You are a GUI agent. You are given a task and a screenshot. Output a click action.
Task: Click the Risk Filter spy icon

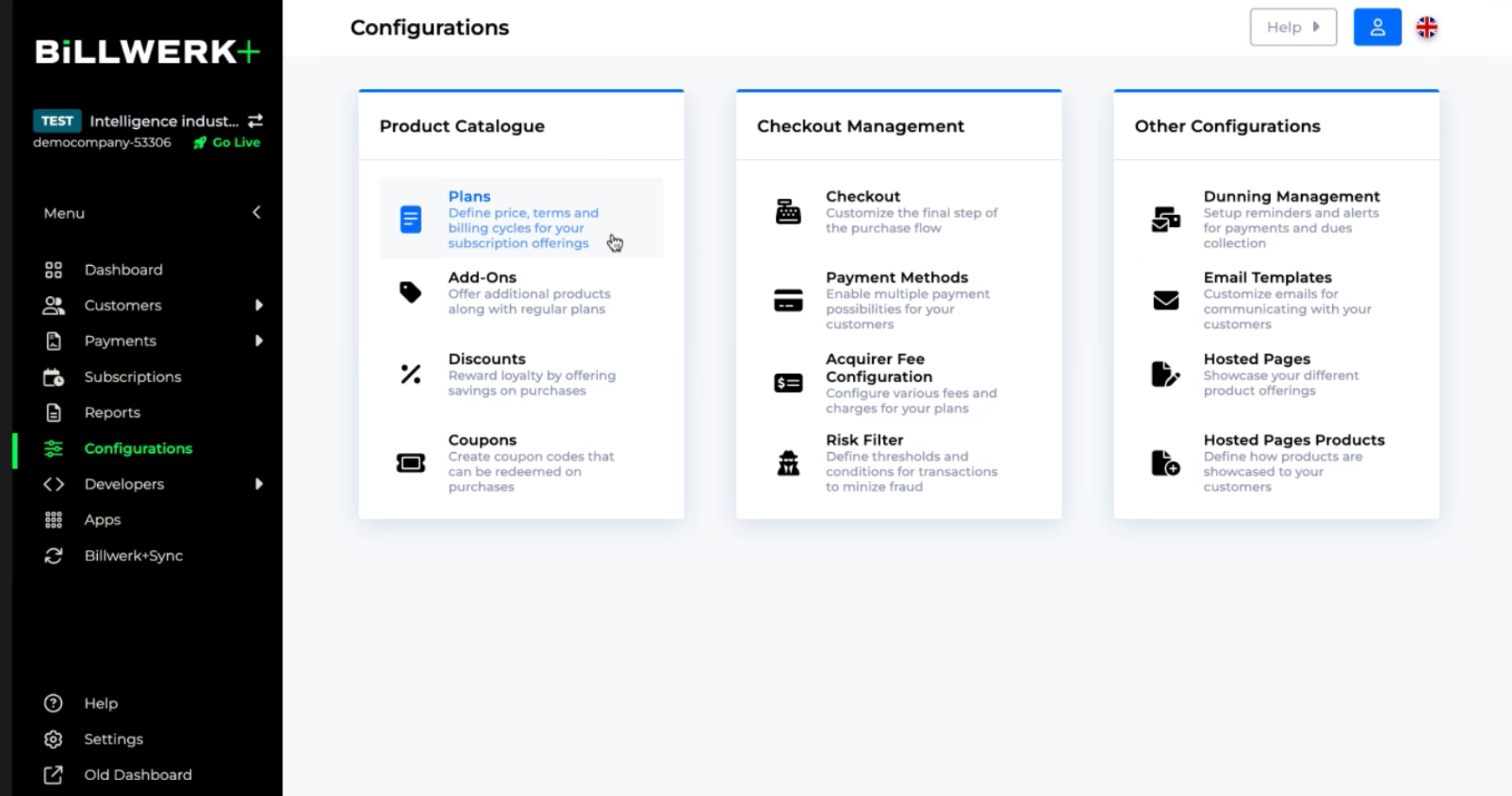tap(788, 462)
